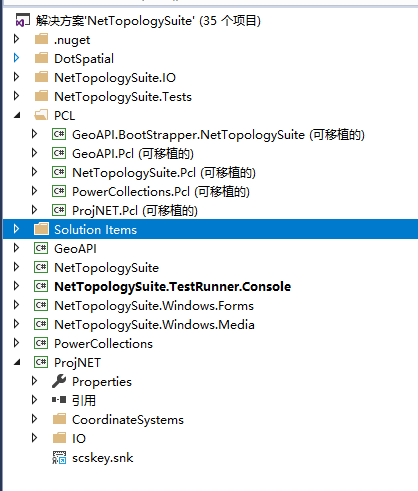The image size is (418, 491).
Task: Click the CoordinateSystems folder icon
Action: tap(60, 419)
